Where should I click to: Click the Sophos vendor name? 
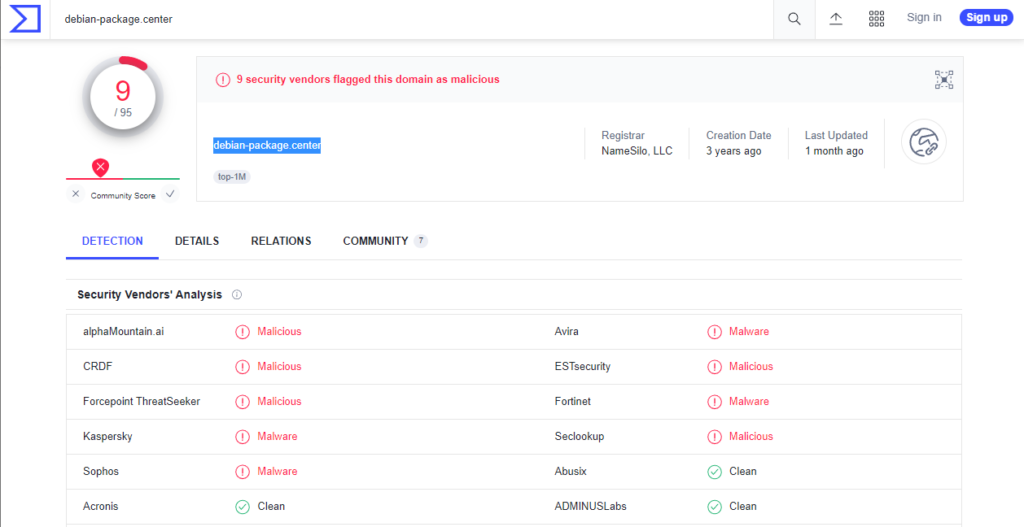(101, 471)
